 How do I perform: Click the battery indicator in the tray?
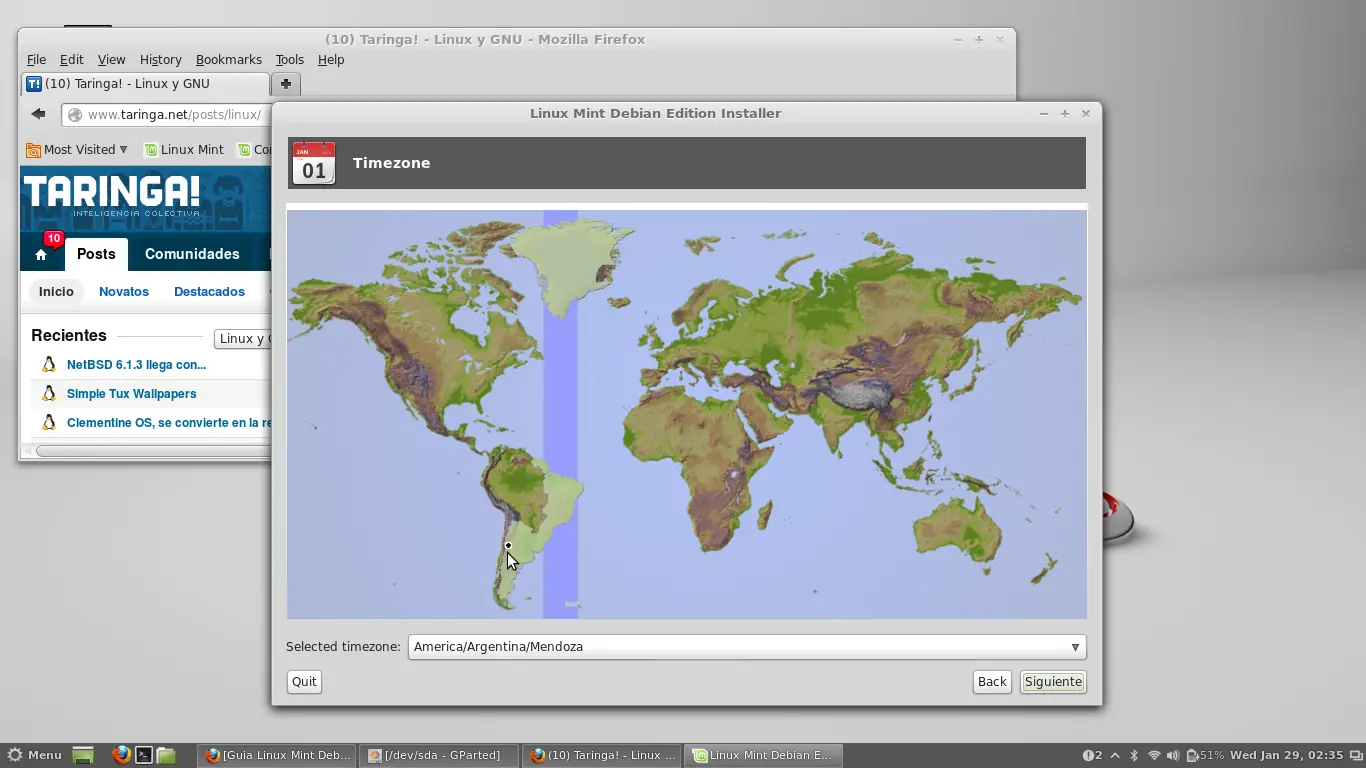pos(1204,755)
